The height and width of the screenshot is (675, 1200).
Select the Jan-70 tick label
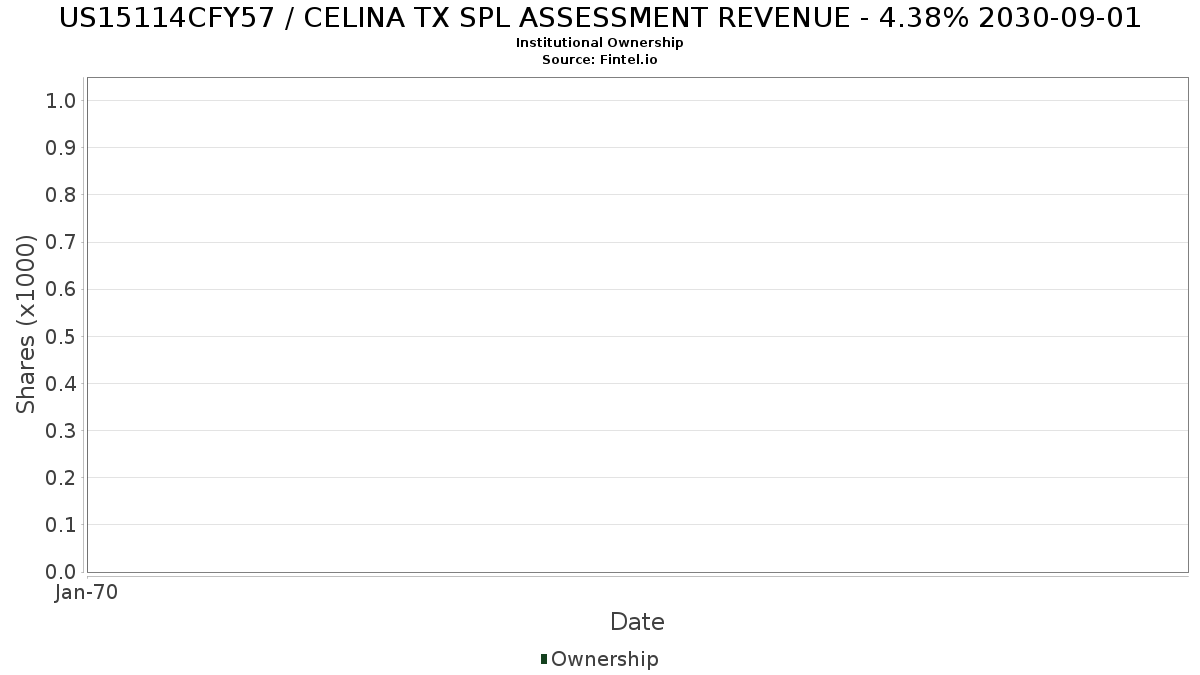point(87,592)
